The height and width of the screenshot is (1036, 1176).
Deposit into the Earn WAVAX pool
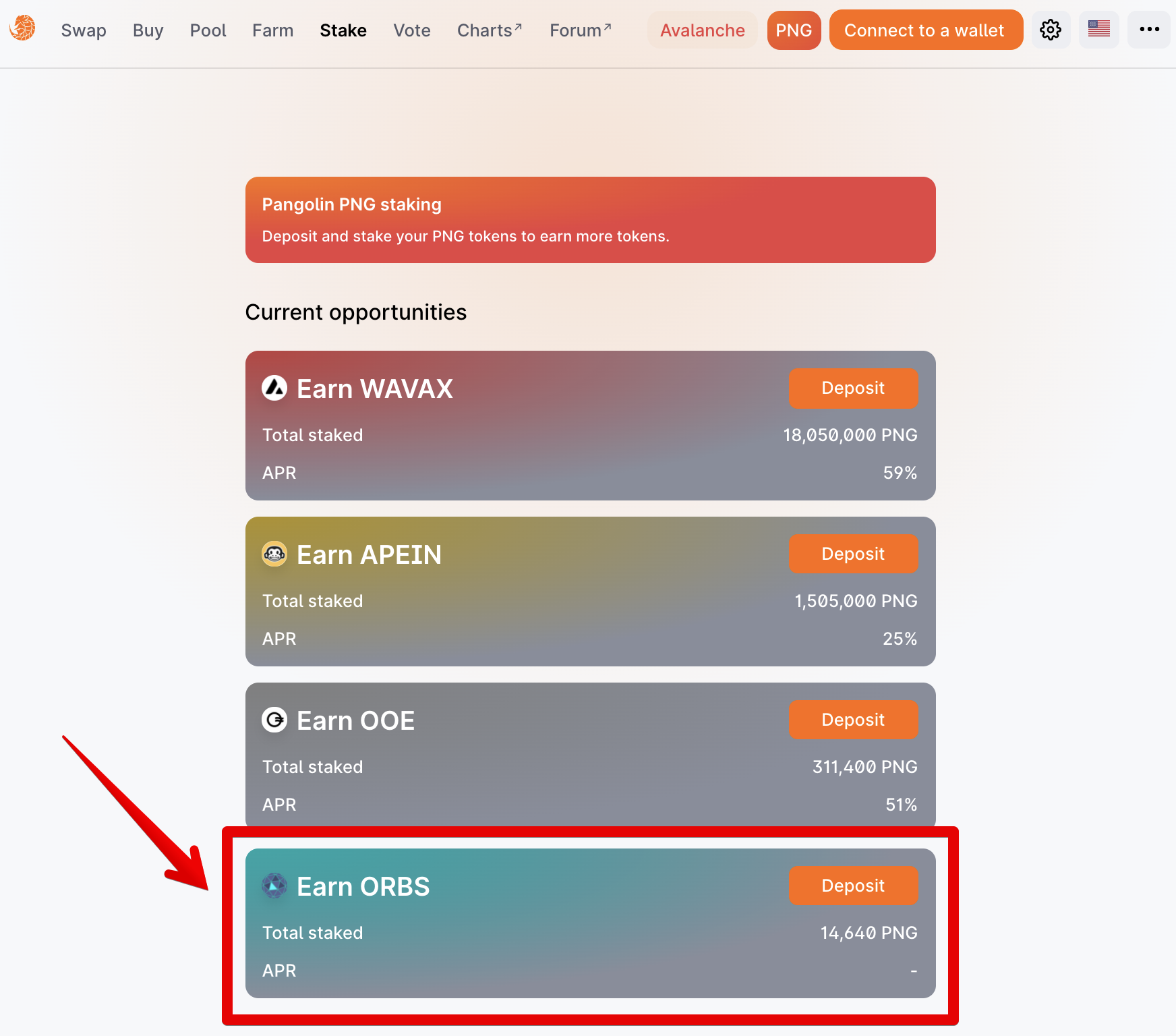coord(853,388)
